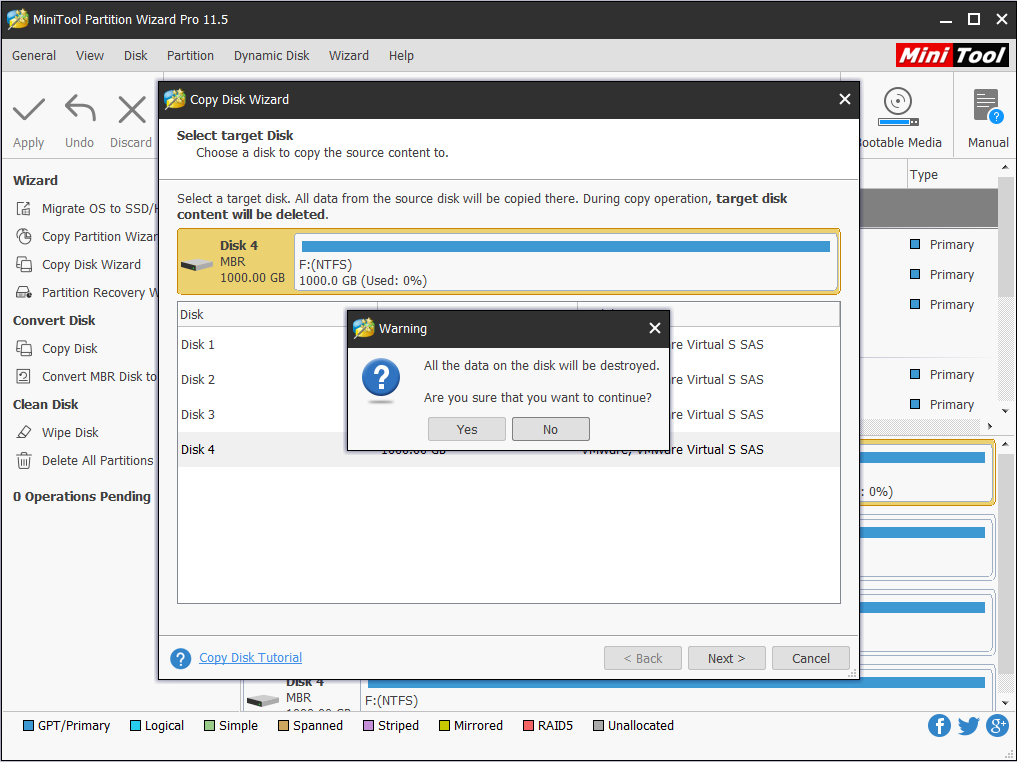Click the Unallocated legend color swatch
Viewport: 1017px width, 762px height.
click(598, 726)
